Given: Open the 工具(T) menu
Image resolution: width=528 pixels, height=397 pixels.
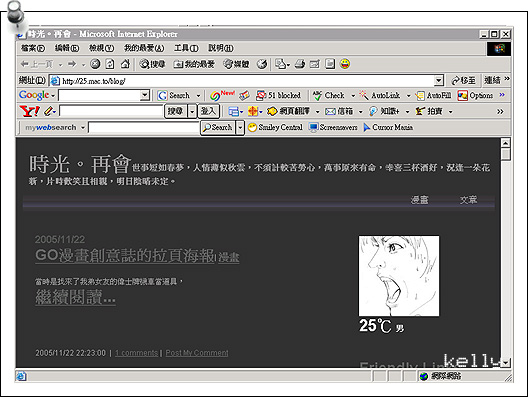Looking at the screenshot, I should click(x=186, y=48).
